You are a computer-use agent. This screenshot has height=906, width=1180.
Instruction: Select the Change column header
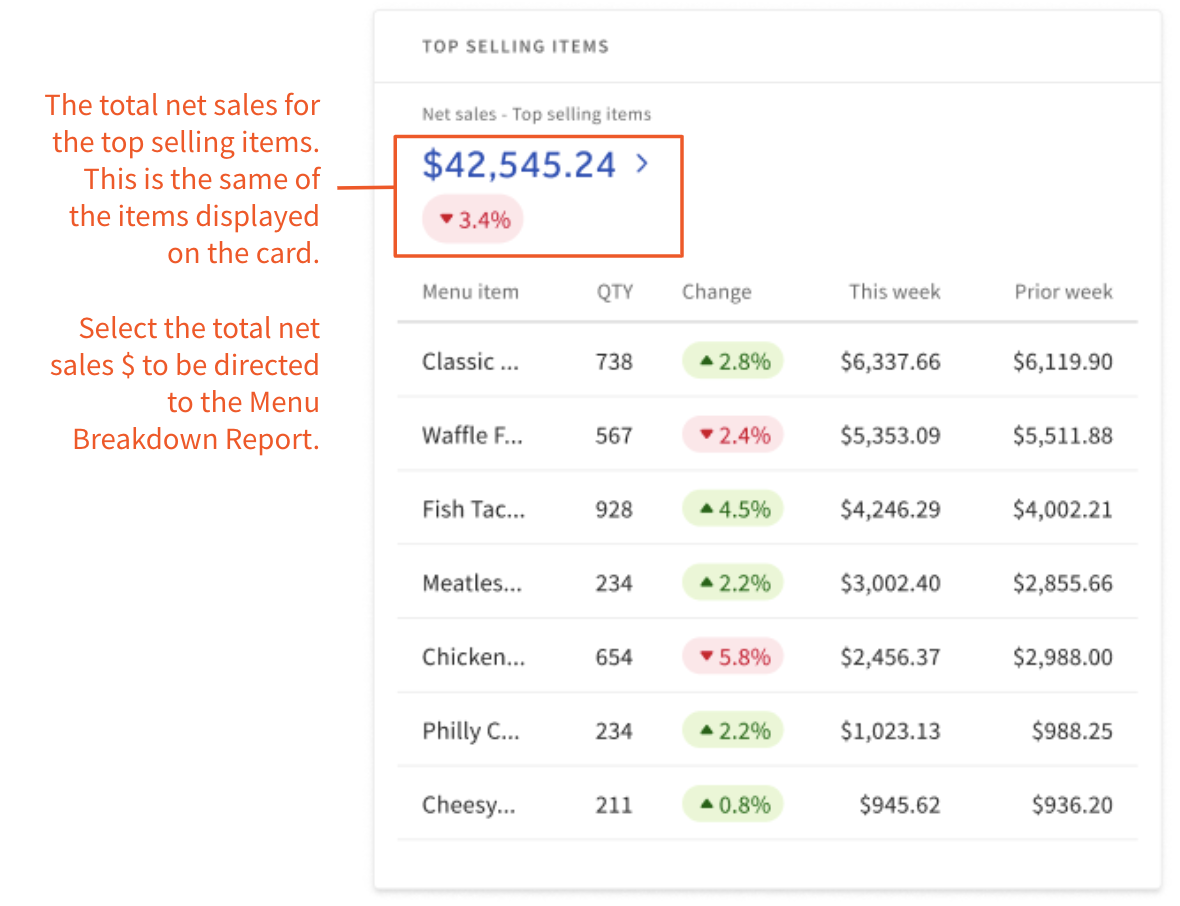pos(716,292)
